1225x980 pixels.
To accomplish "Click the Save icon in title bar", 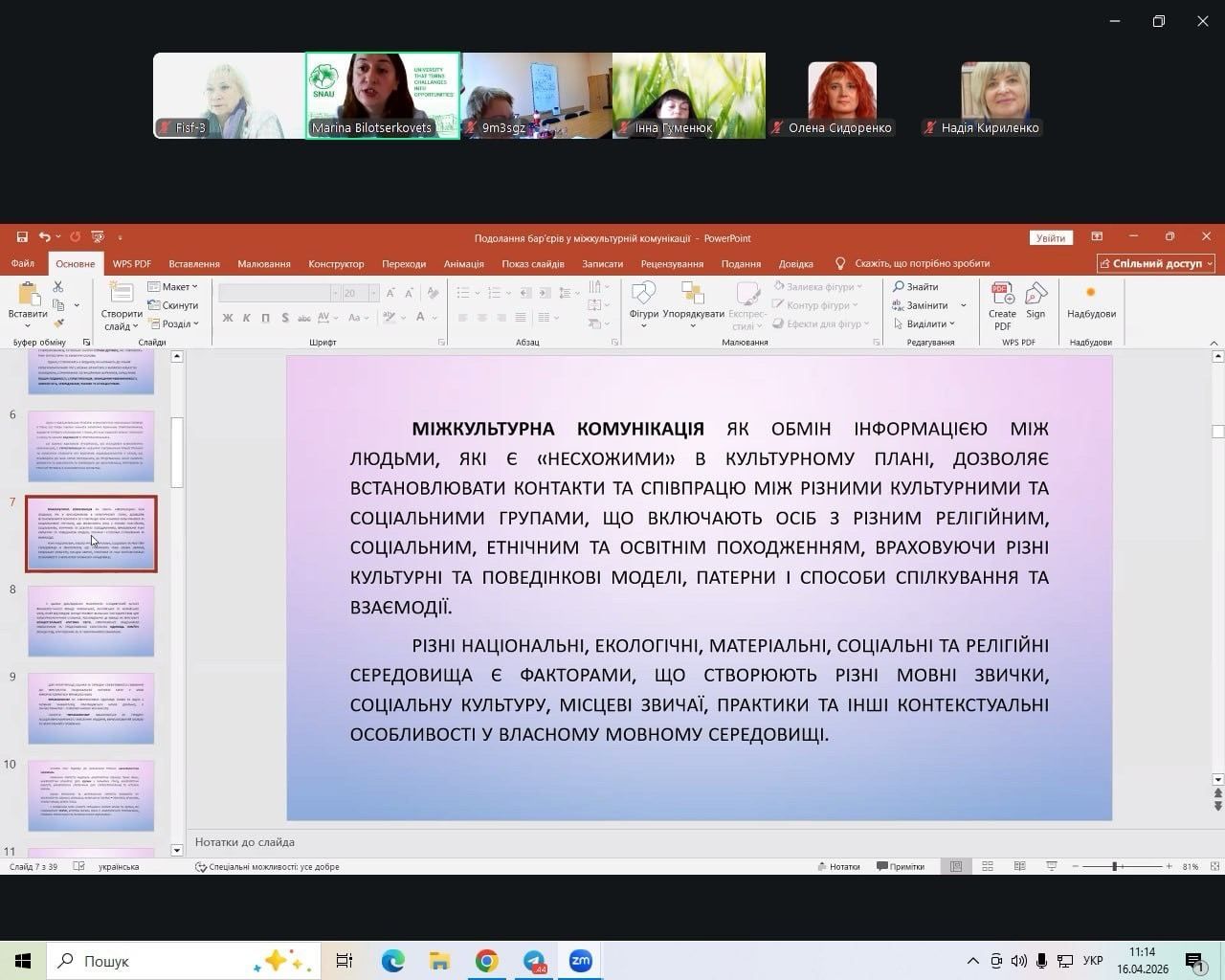I will (x=22, y=237).
